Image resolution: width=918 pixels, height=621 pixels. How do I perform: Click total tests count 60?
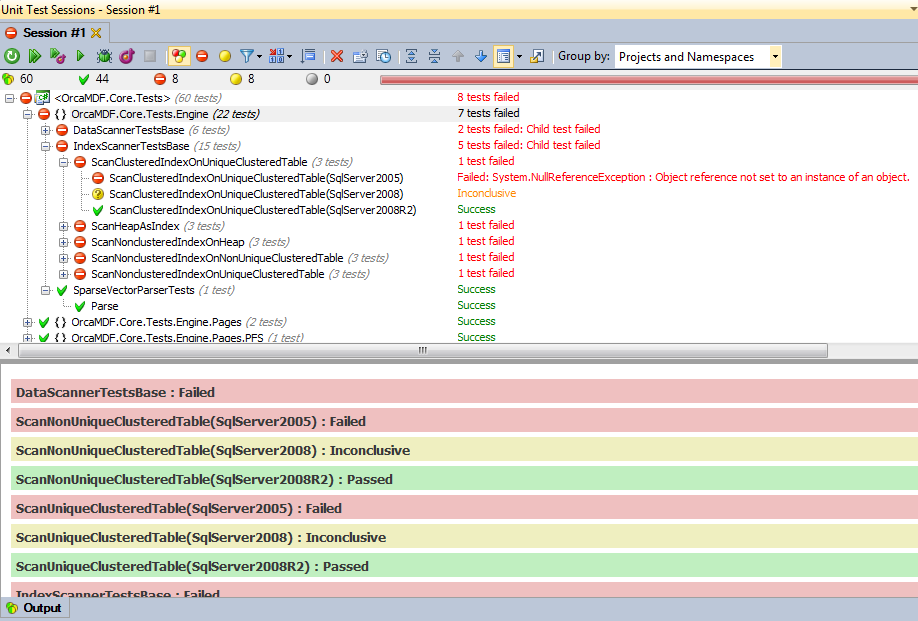[x=26, y=79]
